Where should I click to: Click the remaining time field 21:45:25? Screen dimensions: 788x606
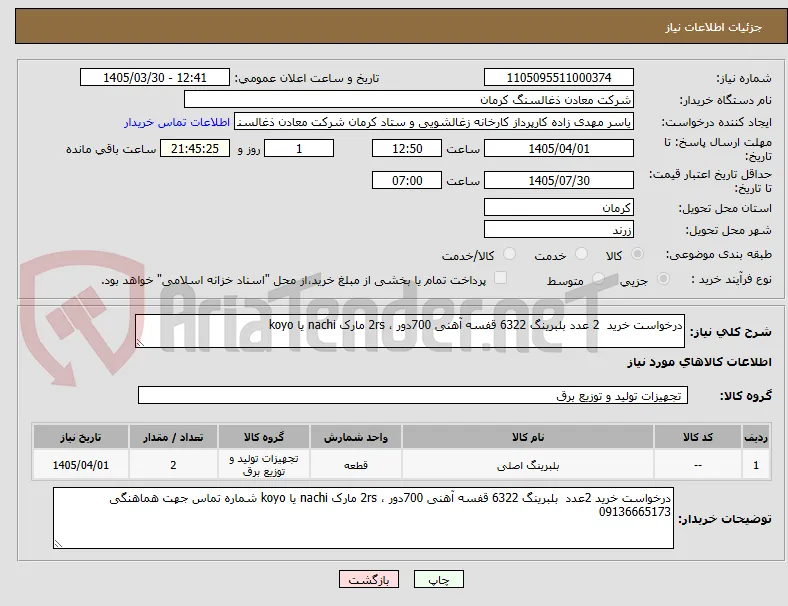tap(195, 148)
